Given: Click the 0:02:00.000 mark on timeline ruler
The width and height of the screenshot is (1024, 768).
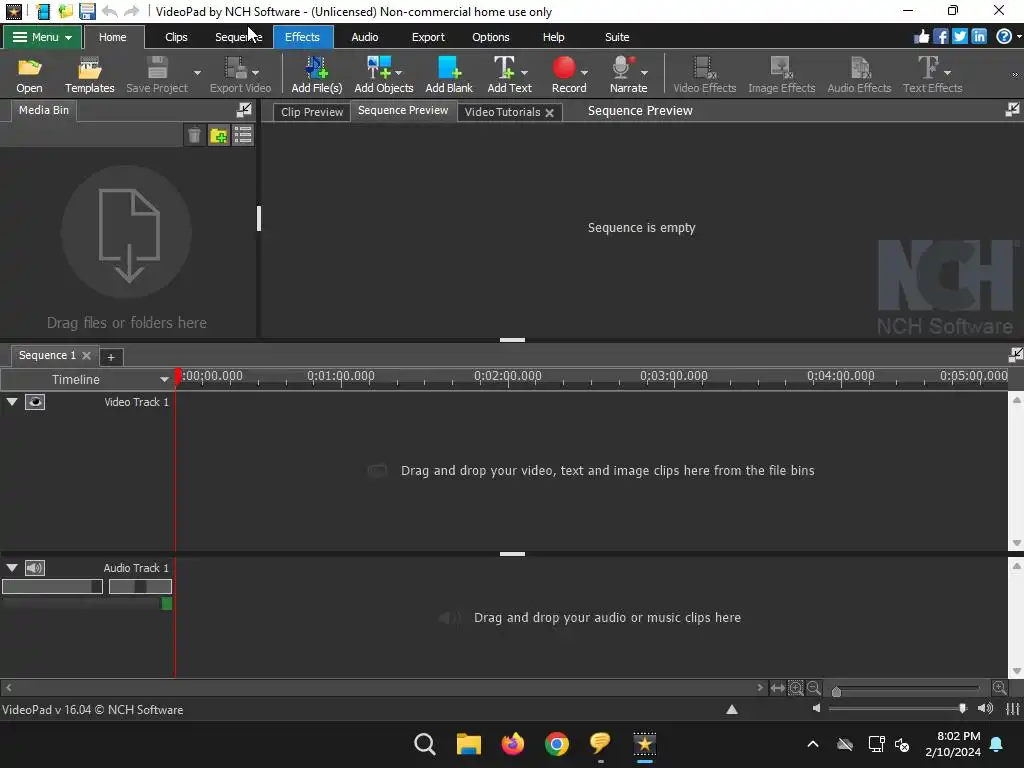Looking at the screenshot, I should click(507, 376).
